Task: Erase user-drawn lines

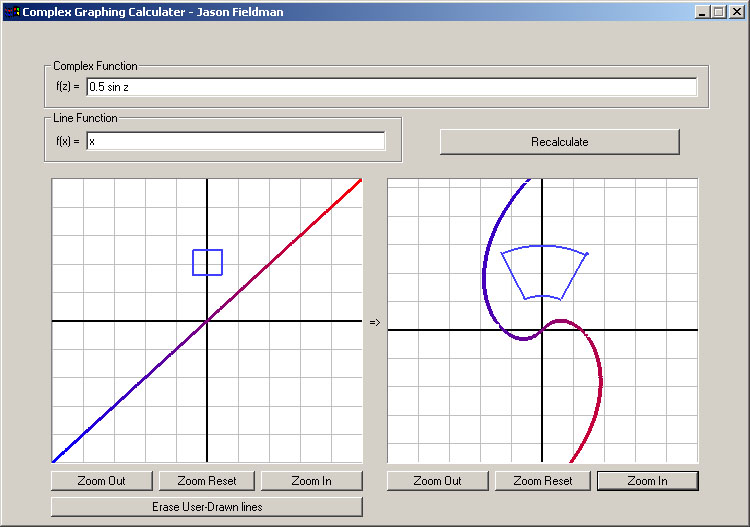Action: tap(207, 507)
